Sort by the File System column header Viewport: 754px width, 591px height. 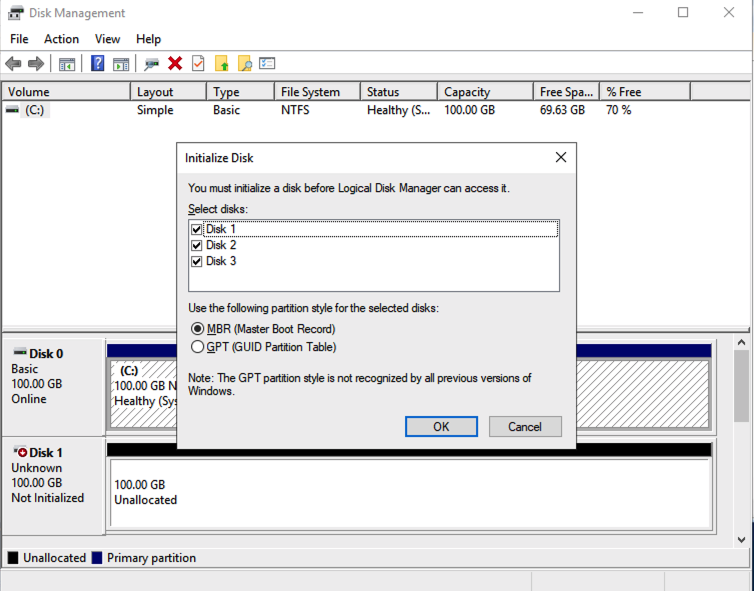tap(317, 92)
